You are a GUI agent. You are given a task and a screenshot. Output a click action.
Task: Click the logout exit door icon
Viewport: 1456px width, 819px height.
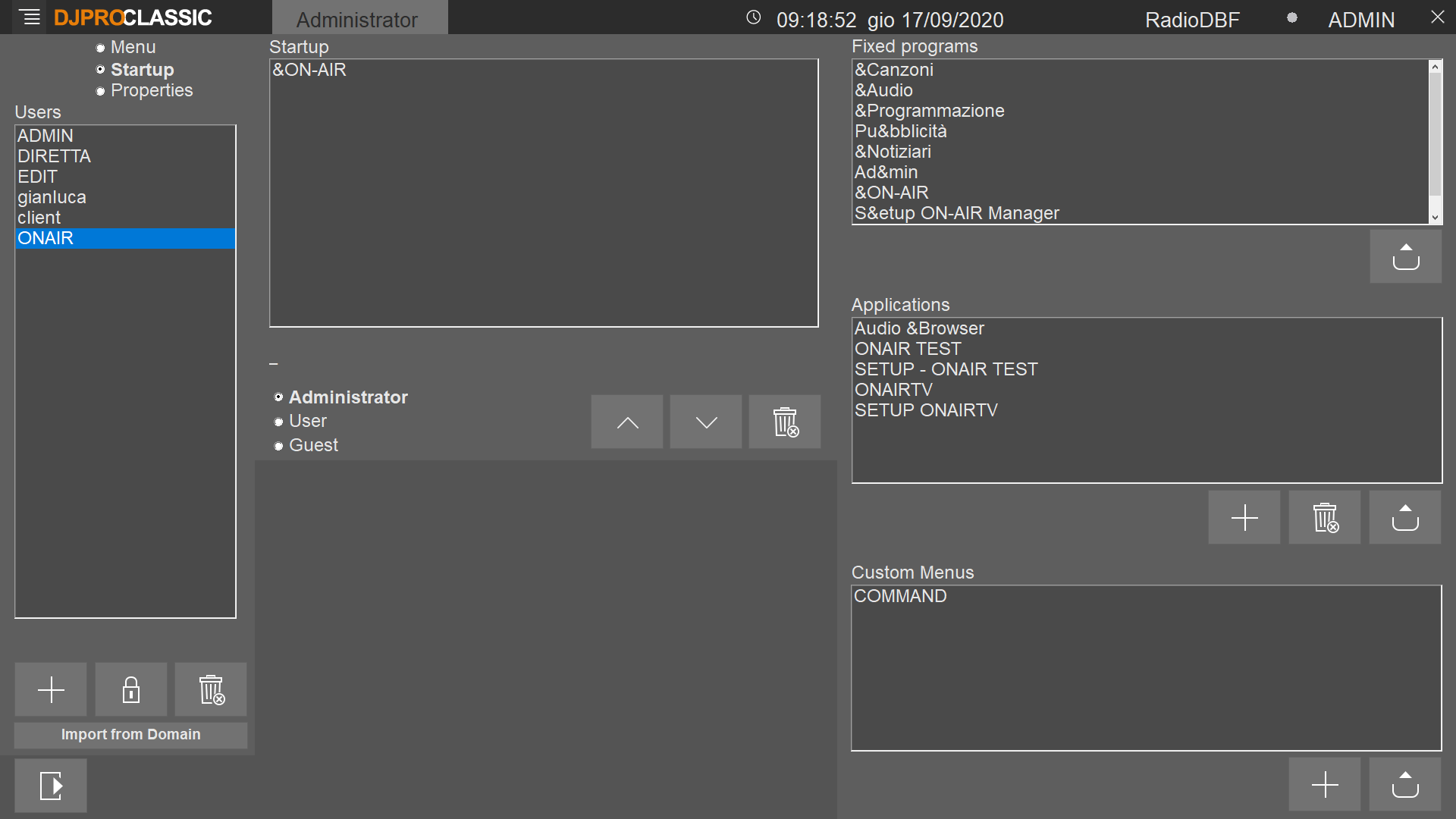pos(51,786)
